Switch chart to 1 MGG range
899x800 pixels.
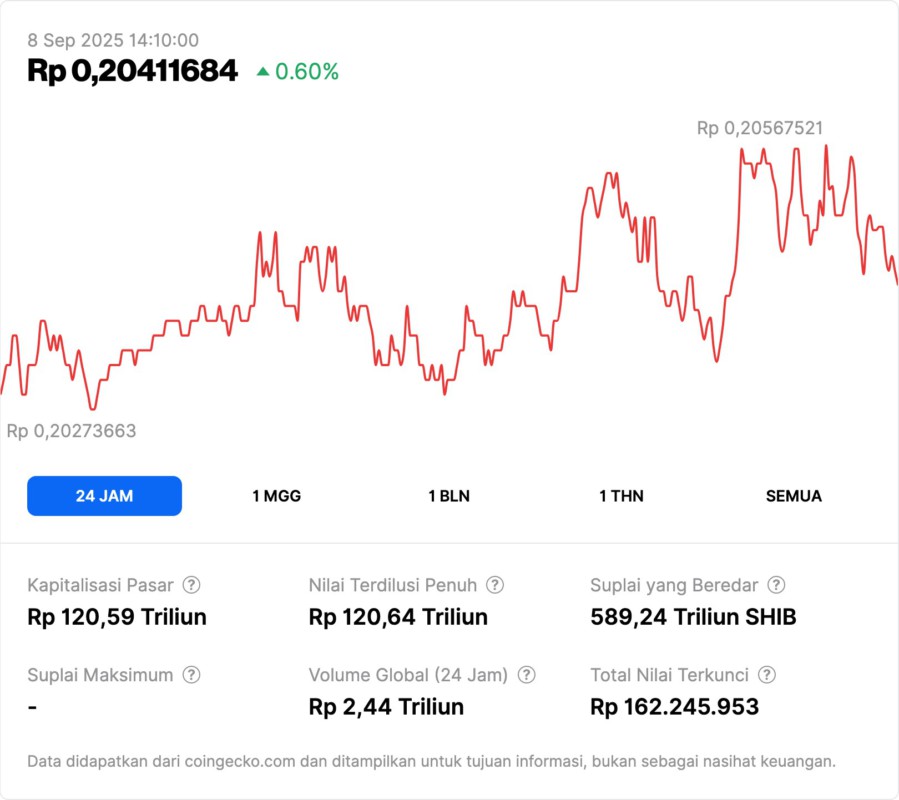tap(276, 496)
